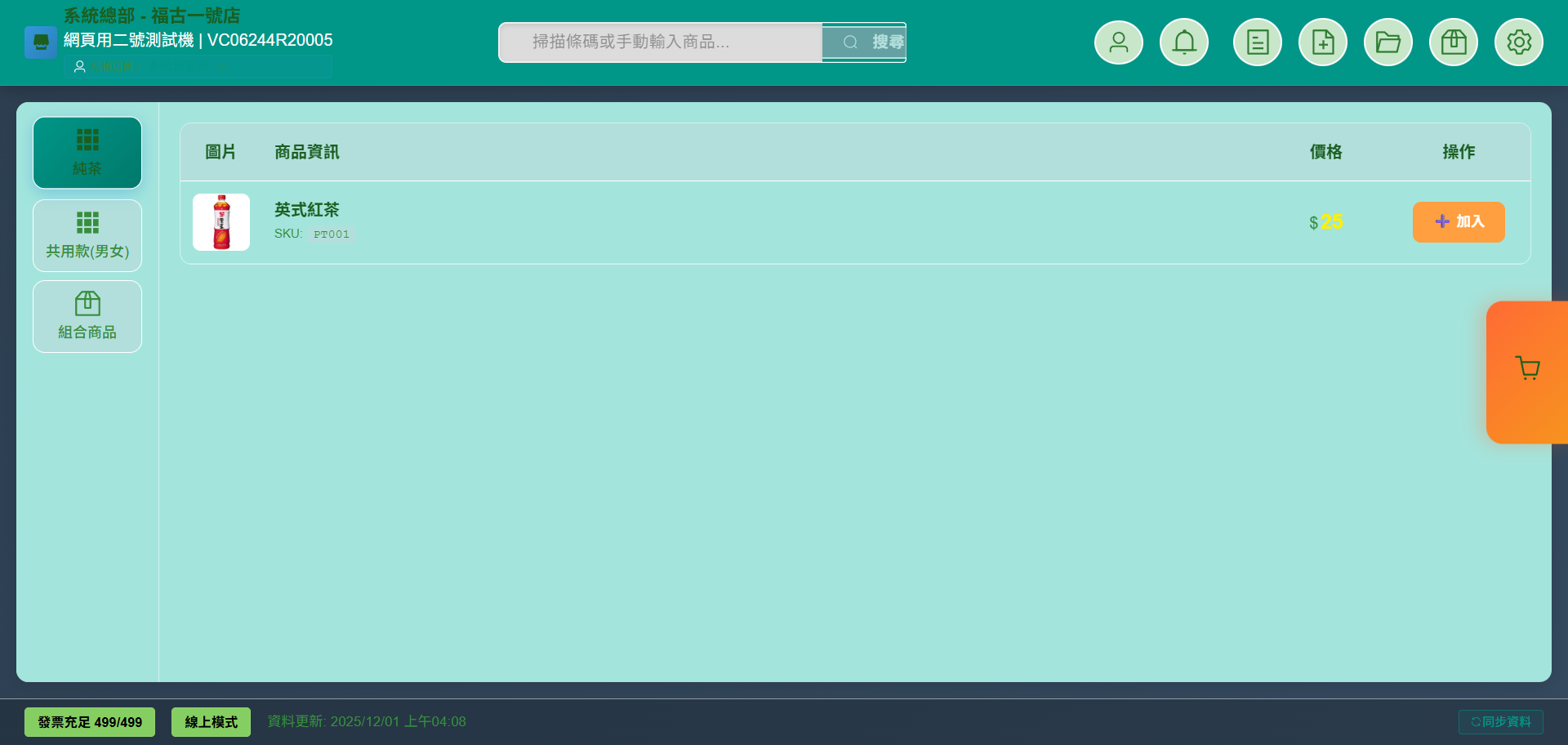Open the folder icon in the header
The height and width of the screenshot is (745, 1568).
click(x=1388, y=42)
